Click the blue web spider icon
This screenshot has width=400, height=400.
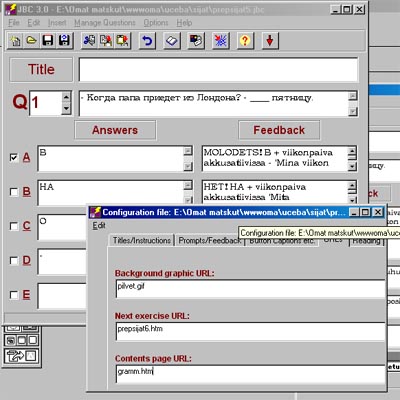(x=221, y=41)
